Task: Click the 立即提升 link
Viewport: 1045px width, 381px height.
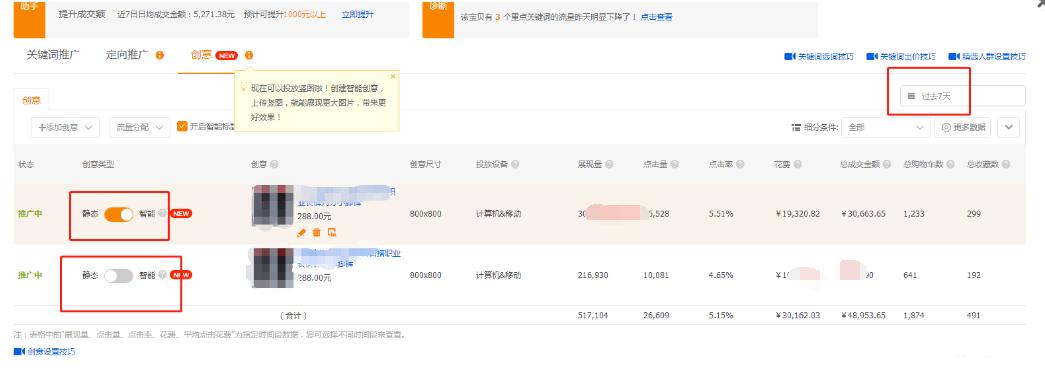Action: (358, 14)
